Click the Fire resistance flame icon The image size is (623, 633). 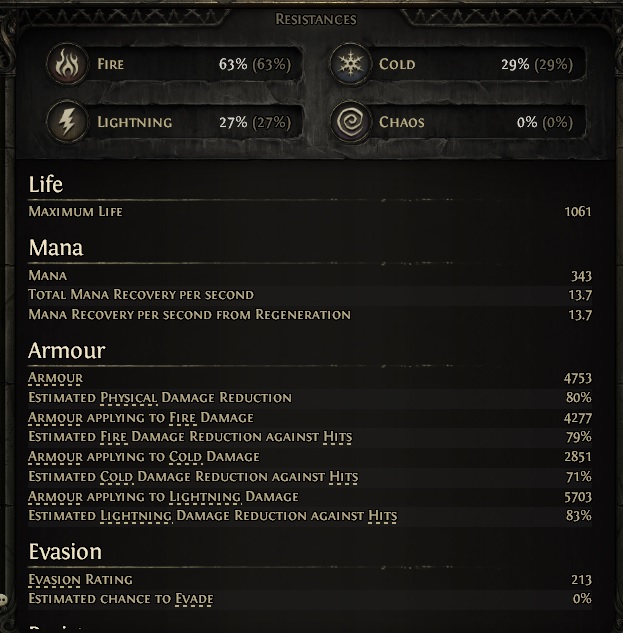pos(67,64)
